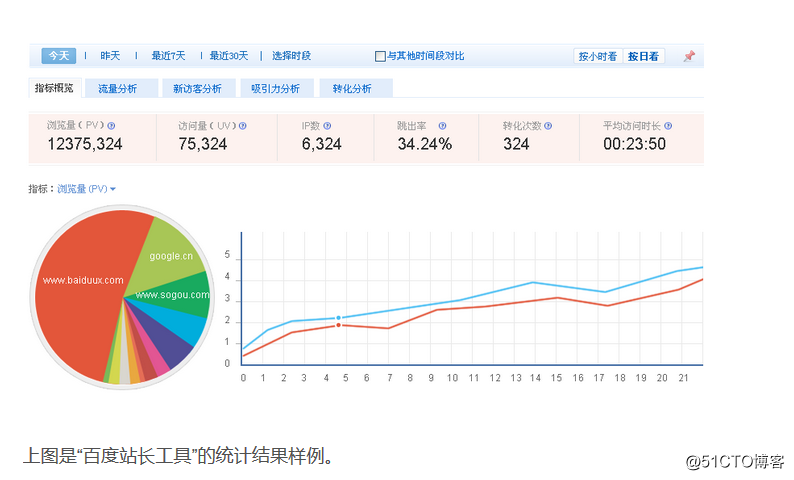
Task: Click the UV value 75,324
Action: click(203, 144)
